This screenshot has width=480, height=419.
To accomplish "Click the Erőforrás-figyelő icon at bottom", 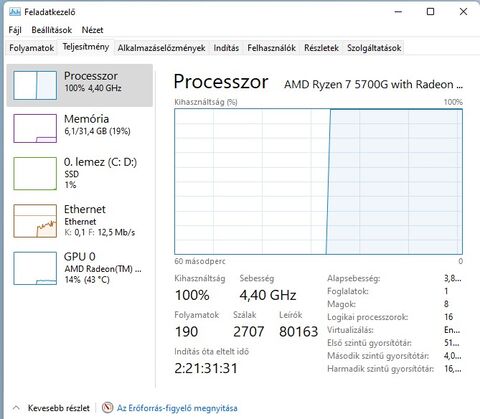I will click(108, 408).
